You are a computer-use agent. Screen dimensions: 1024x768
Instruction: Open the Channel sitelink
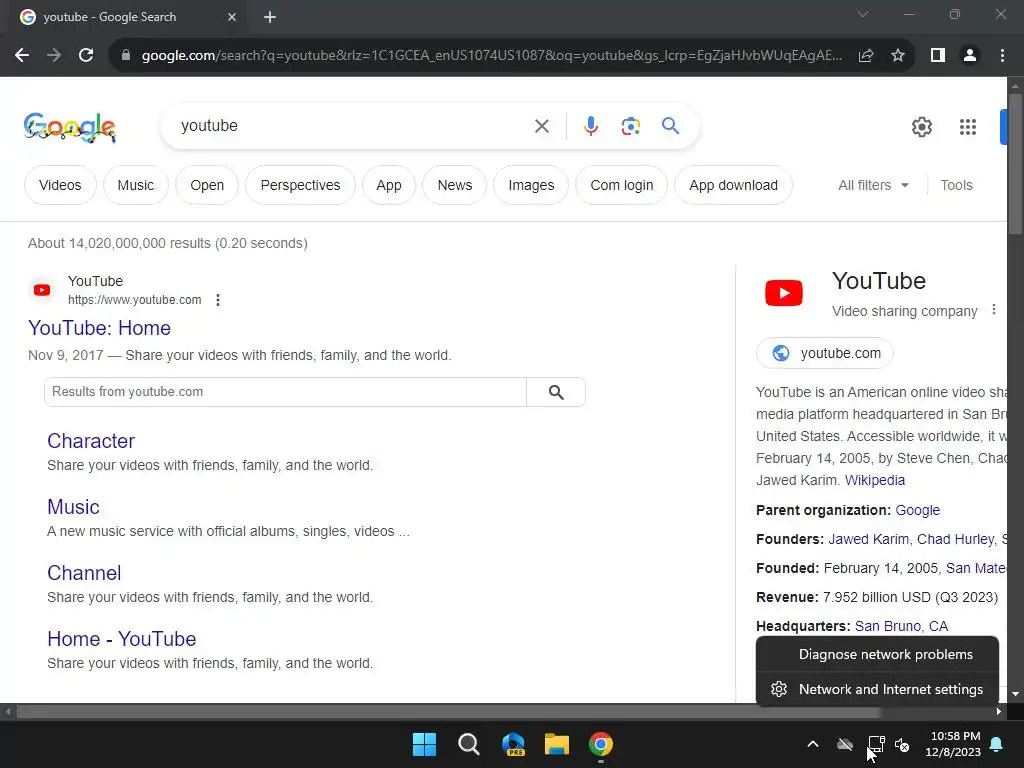point(84,573)
